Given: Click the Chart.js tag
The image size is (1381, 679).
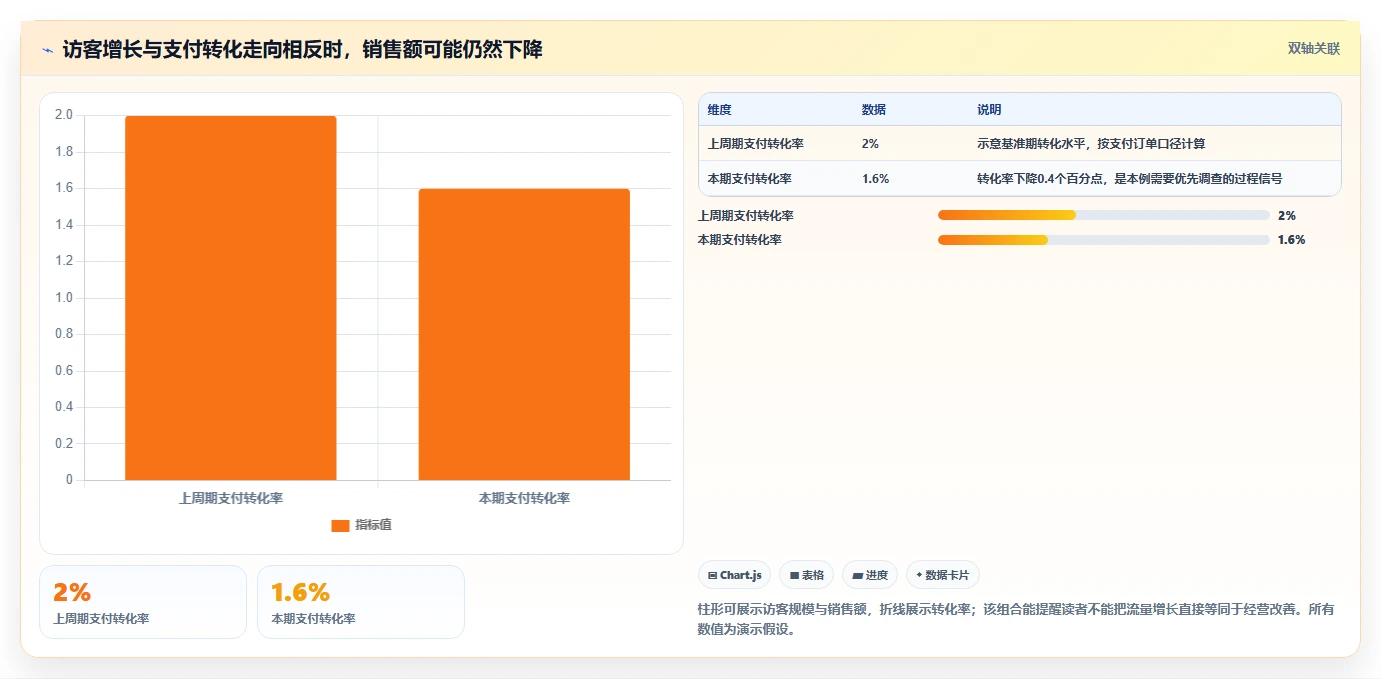Looking at the screenshot, I should [x=734, y=575].
